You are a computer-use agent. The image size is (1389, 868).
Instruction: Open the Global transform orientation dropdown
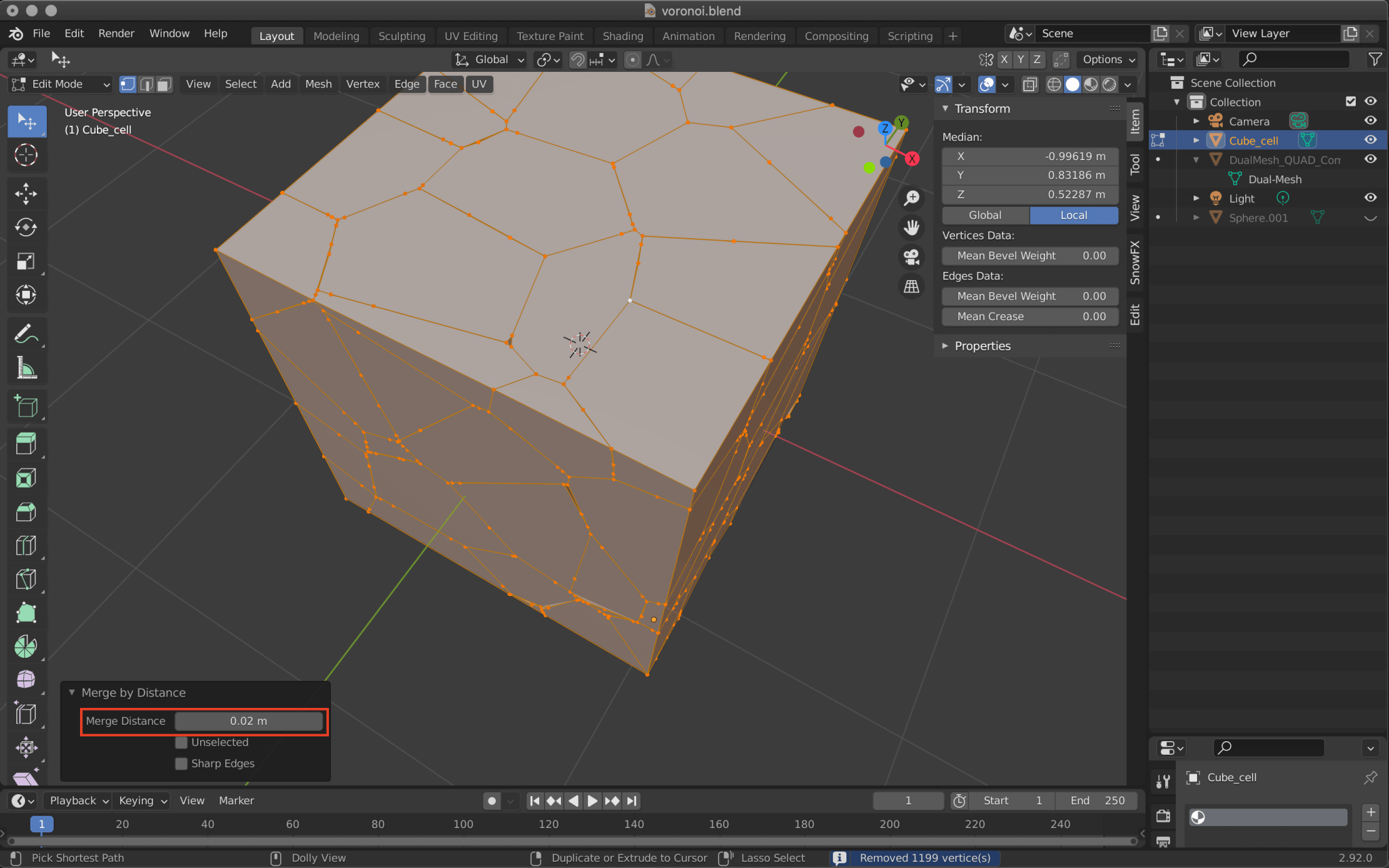click(488, 60)
